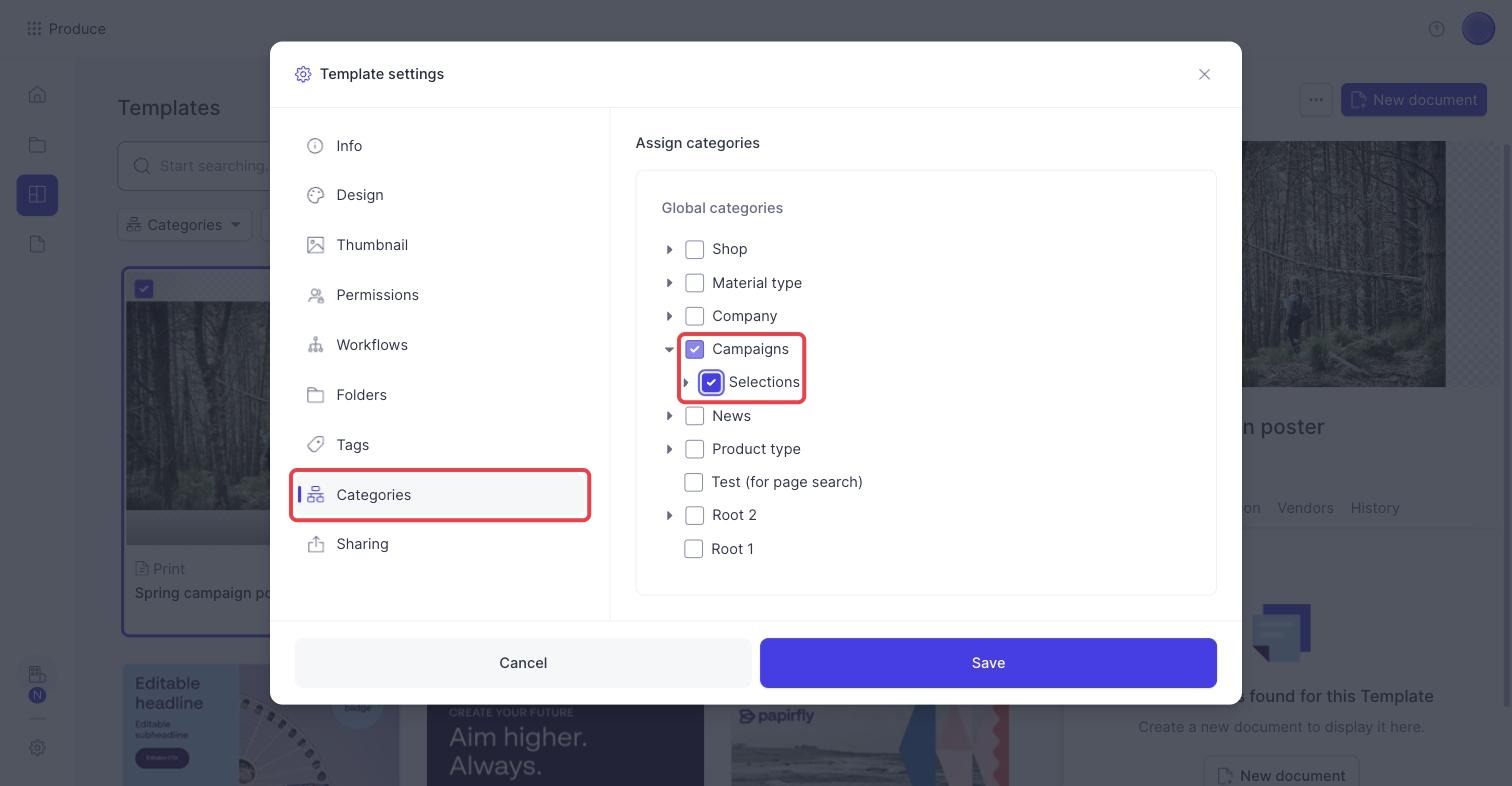Click New document button in header
1512x786 pixels.
click(x=1414, y=99)
